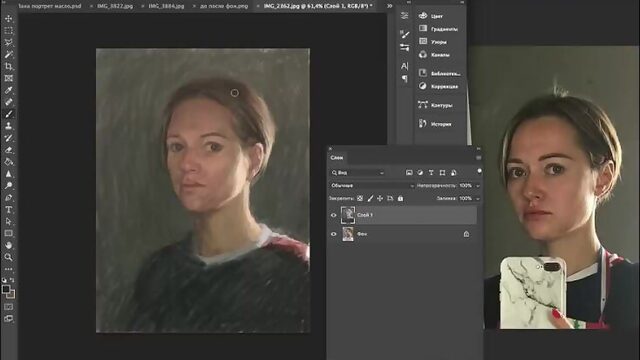The width and height of the screenshot is (640, 360).
Task: Switch to the IMG_8822.jpg document tab
Action: (115, 6)
